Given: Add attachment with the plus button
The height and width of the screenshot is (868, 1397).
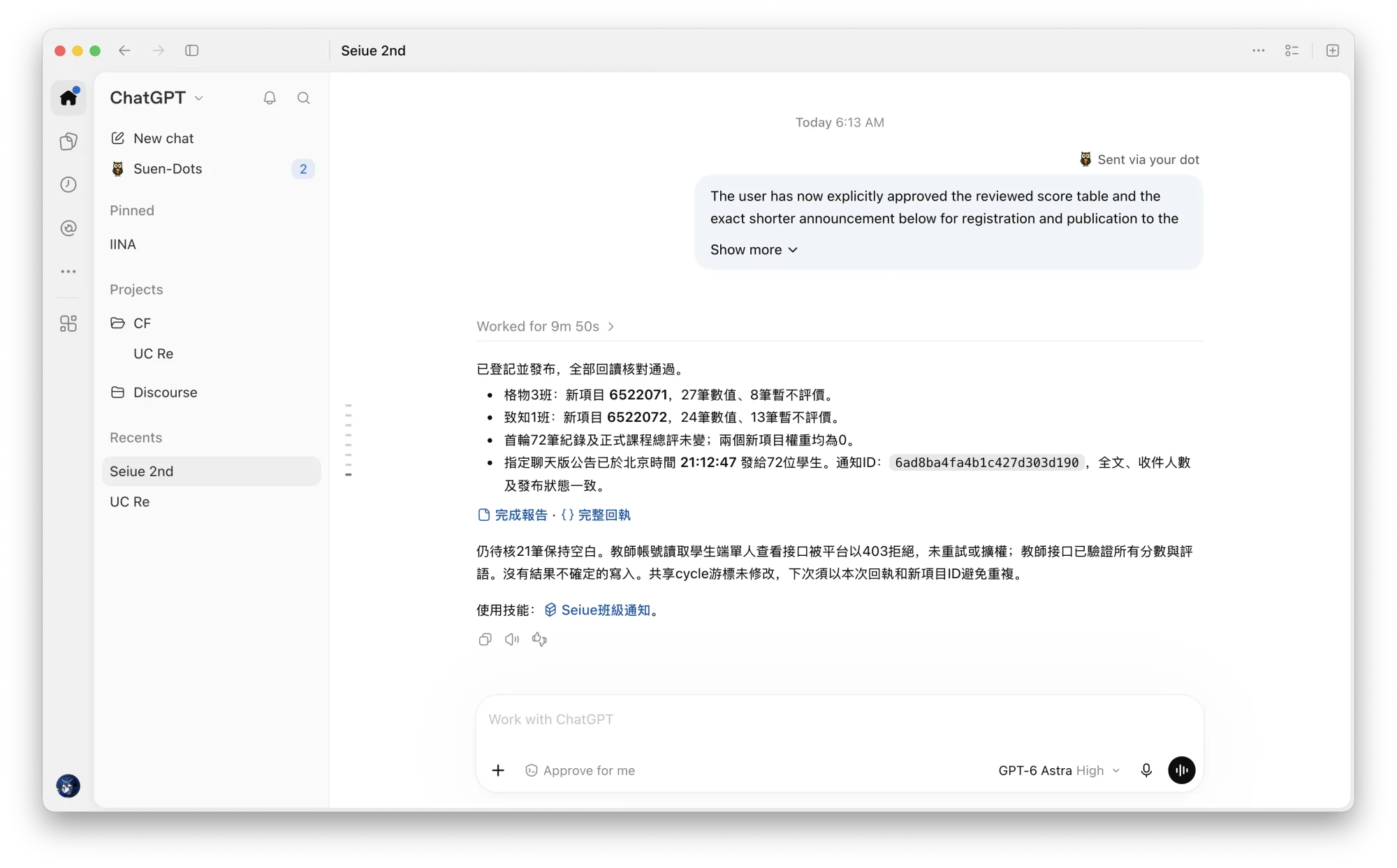Looking at the screenshot, I should click(498, 770).
